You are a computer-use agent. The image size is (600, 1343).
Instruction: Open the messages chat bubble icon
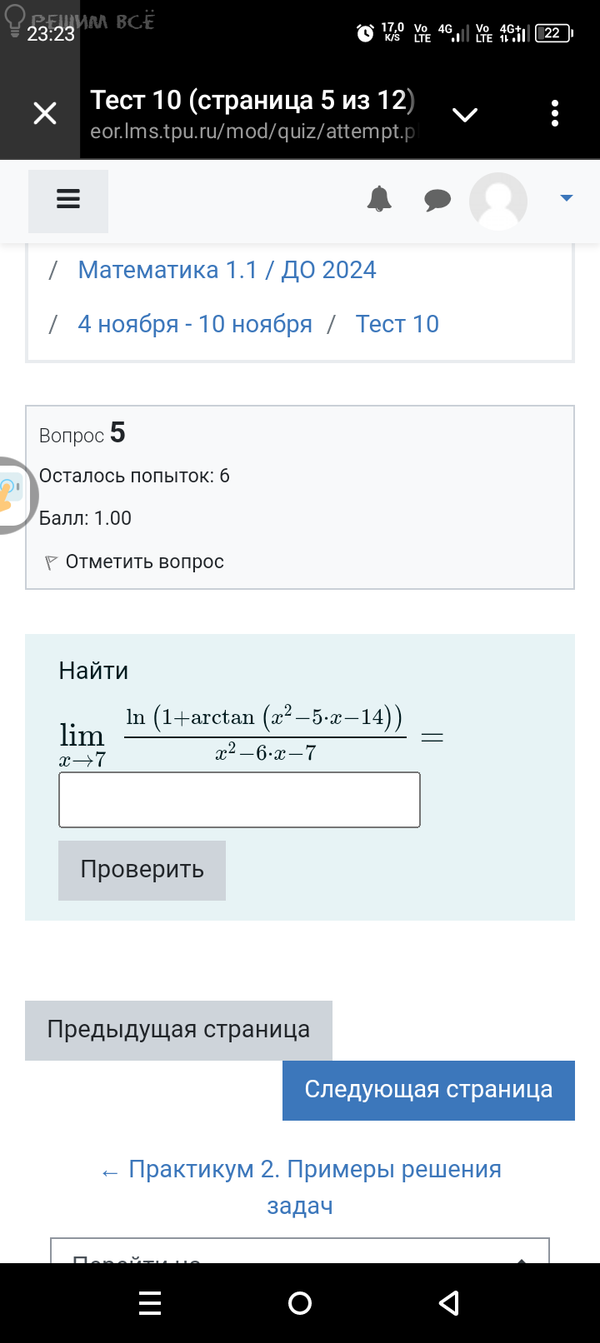437,201
